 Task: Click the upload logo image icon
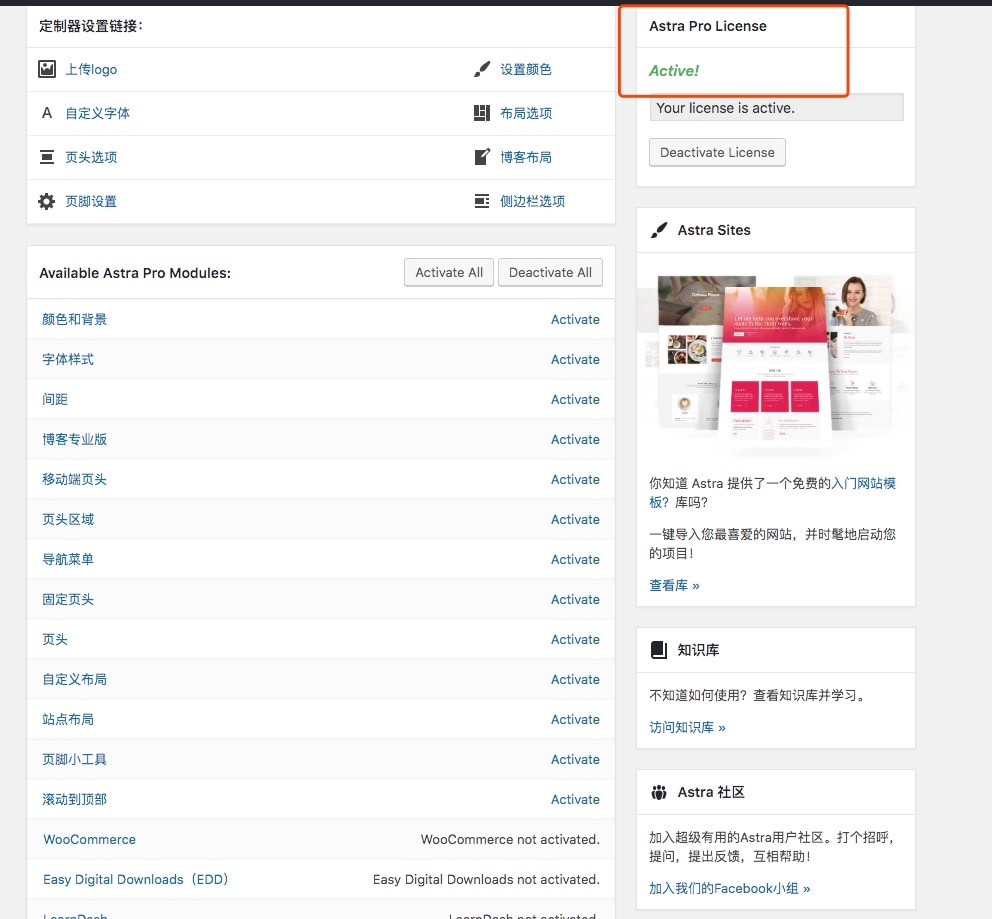tap(46, 68)
